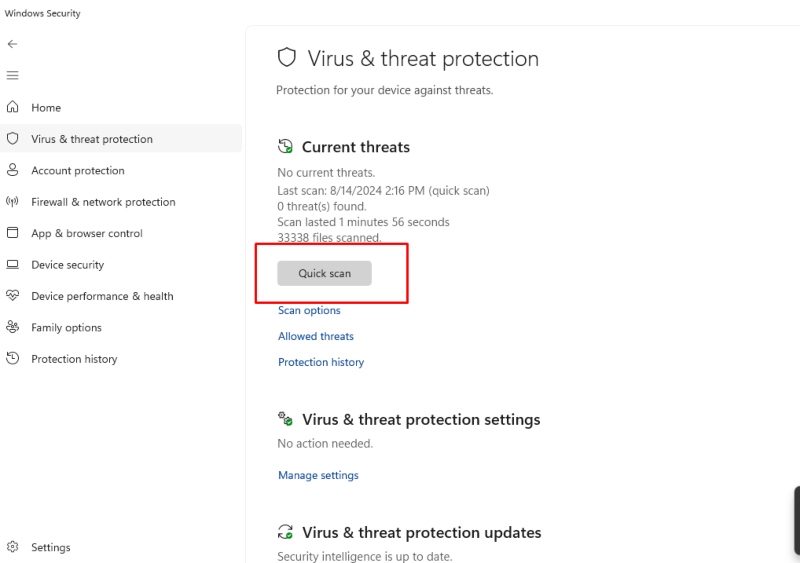View the Allowed threats link
The height and width of the screenshot is (563, 800).
(316, 336)
